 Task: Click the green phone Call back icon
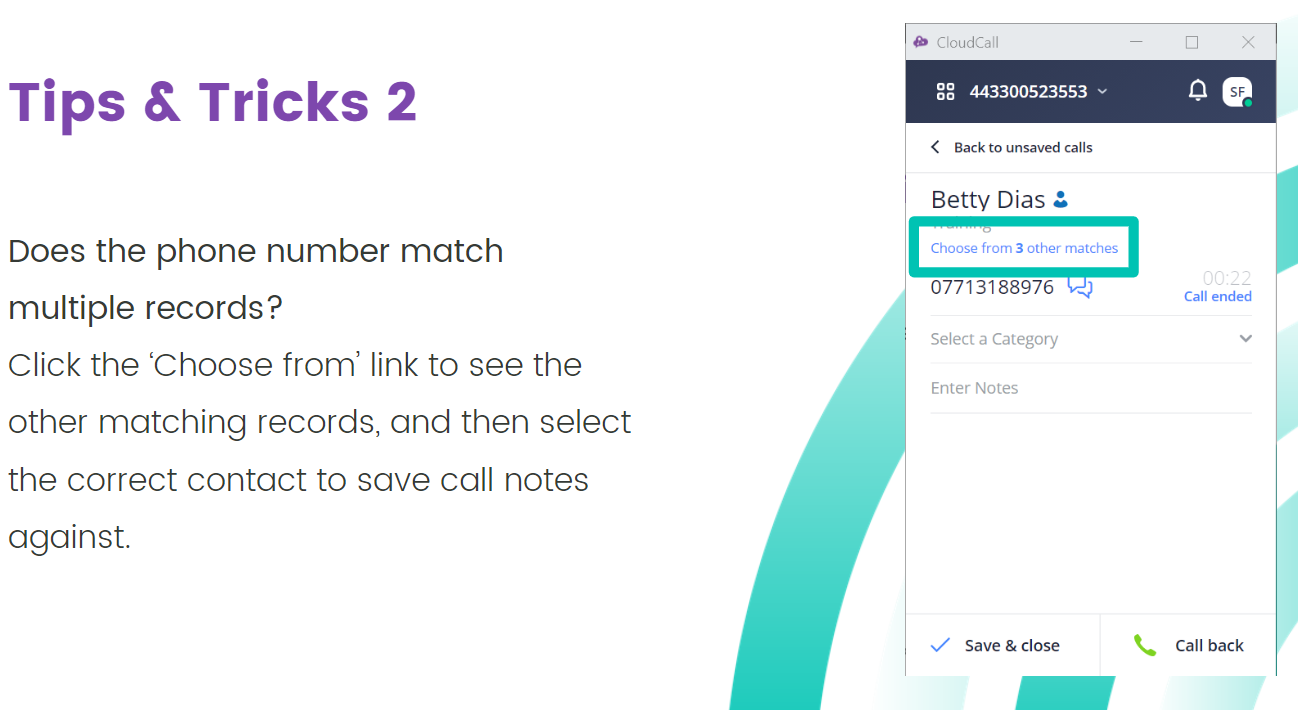pyautogui.click(x=1145, y=645)
